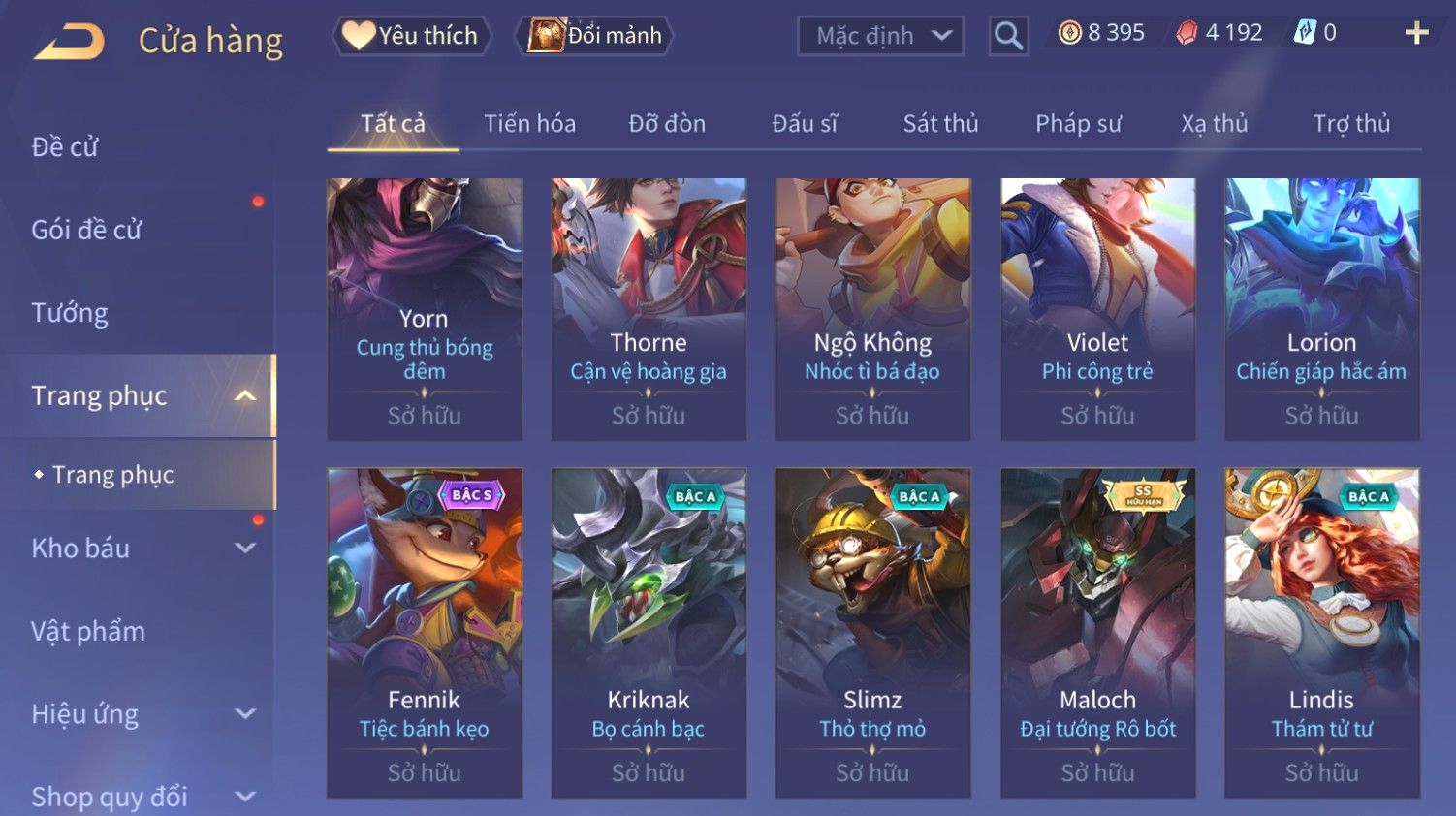Open the Mặc định sort dropdown

coord(880,36)
